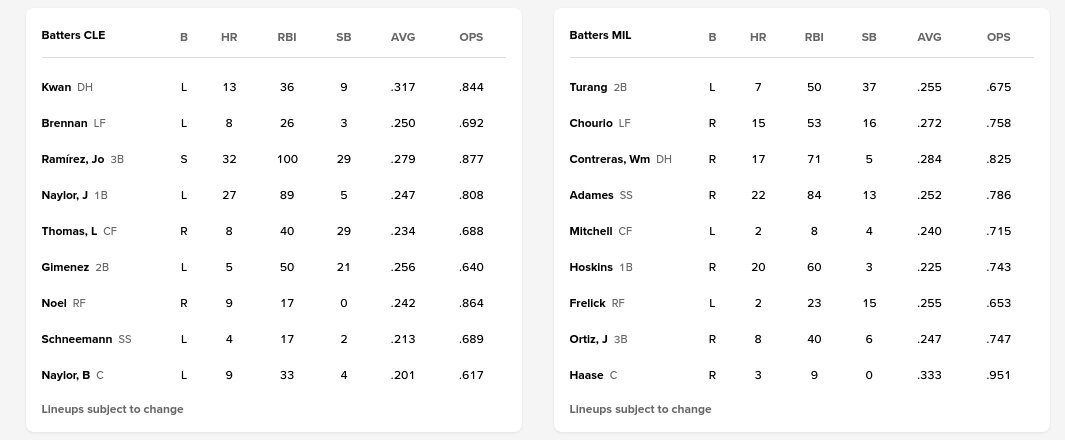Click on Mitchell center fielder
This screenshot has height=440, width=1065.
[591, 231]
